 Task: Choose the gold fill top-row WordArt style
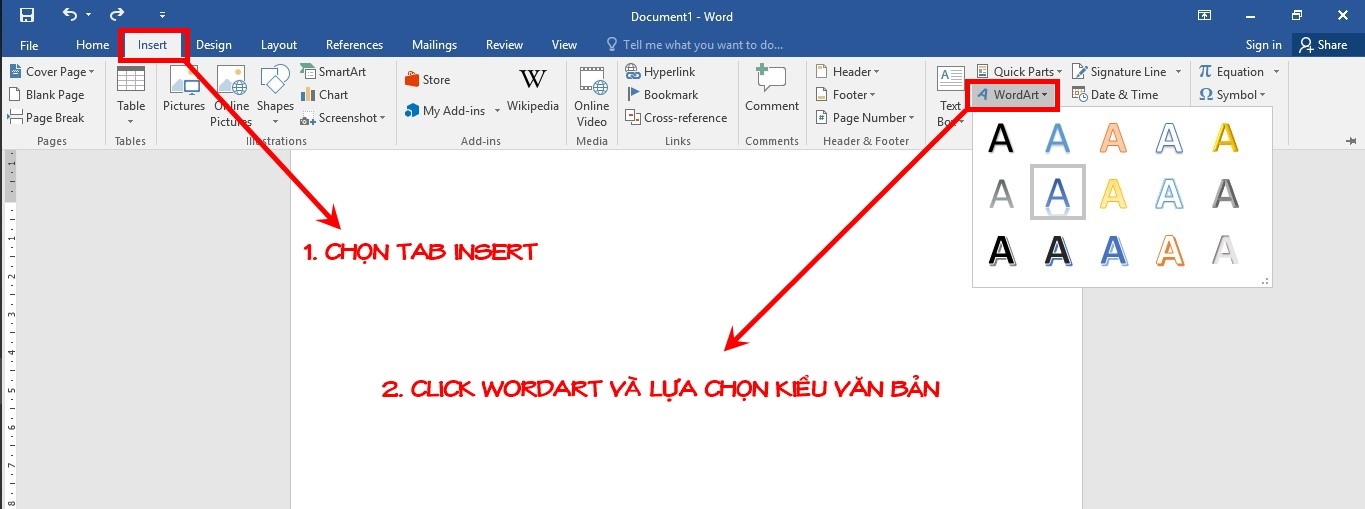[1225, 138]
